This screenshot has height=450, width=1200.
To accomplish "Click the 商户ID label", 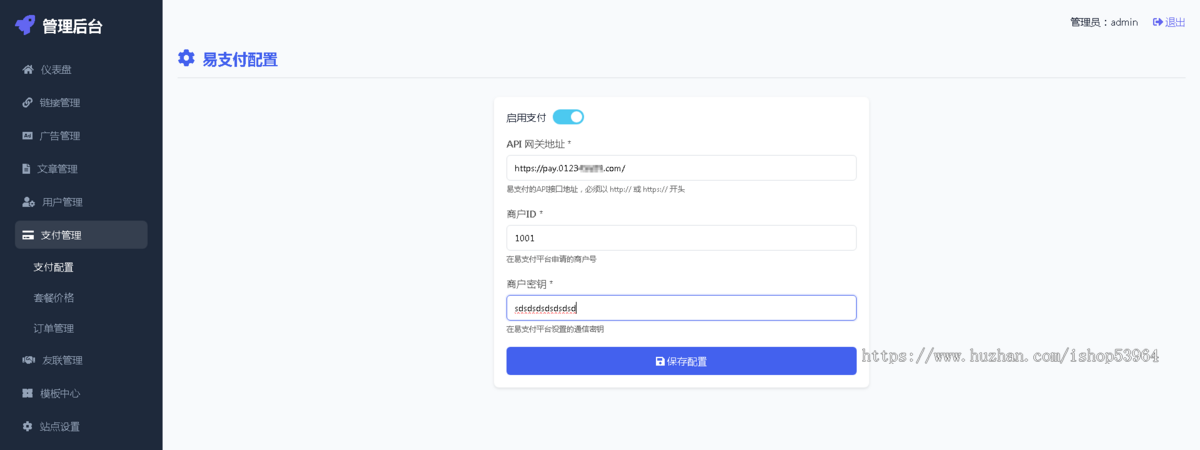I will point(524,214).
